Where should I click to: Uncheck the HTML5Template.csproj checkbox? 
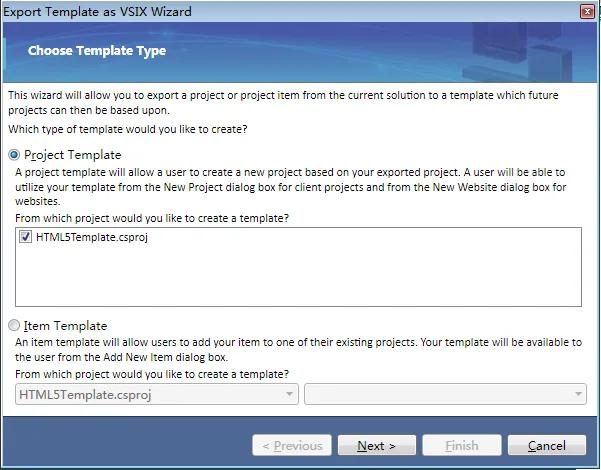point(25,238)
